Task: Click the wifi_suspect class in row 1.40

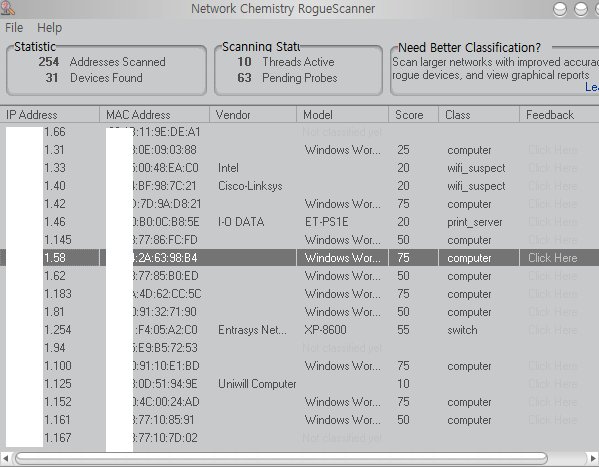Action: click(x=476, y=186)
